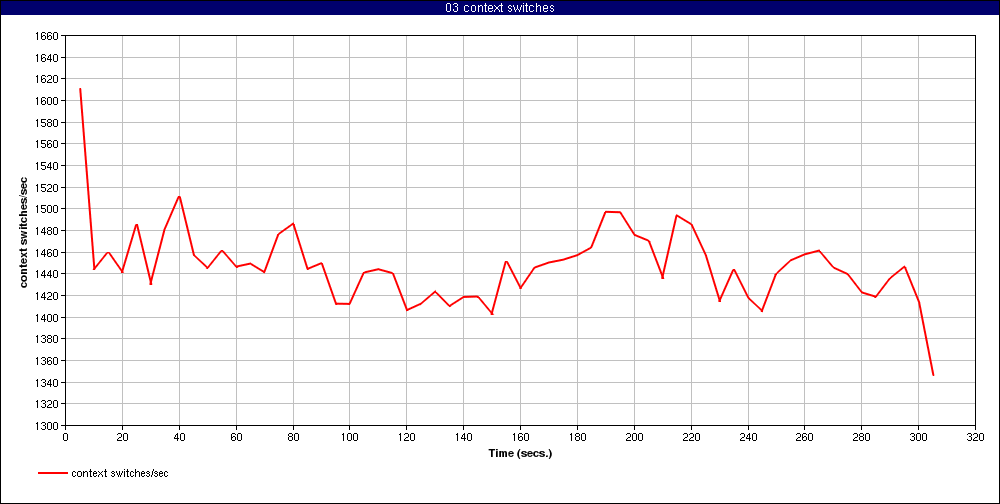Click the 1511 peak at 40 seconds
1000x504 pixels.
[x=179, y=196]
